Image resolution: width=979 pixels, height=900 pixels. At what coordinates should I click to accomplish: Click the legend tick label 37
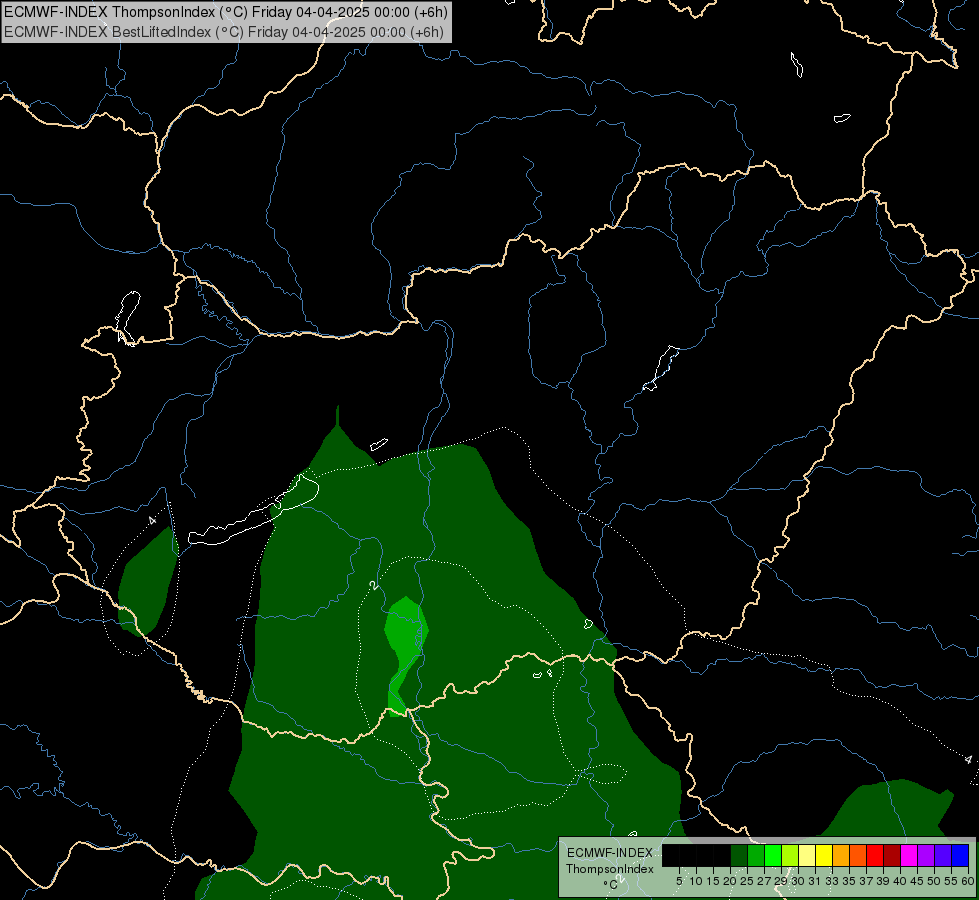click(866, 881)
